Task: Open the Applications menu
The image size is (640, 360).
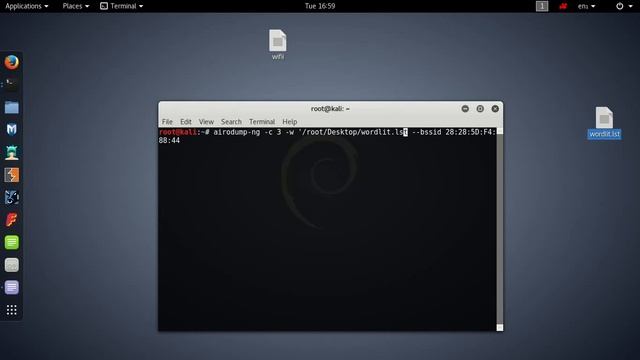Action: (x=27, y=6)
